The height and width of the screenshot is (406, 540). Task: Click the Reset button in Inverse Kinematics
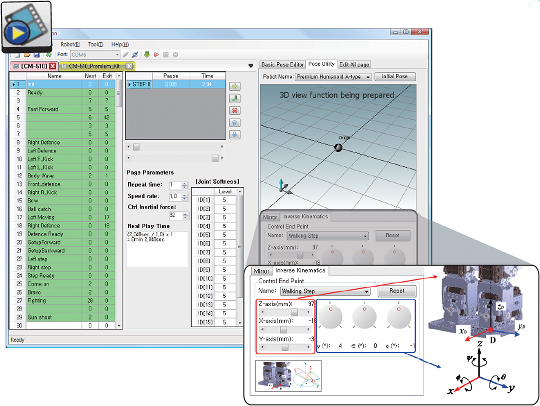397,291
